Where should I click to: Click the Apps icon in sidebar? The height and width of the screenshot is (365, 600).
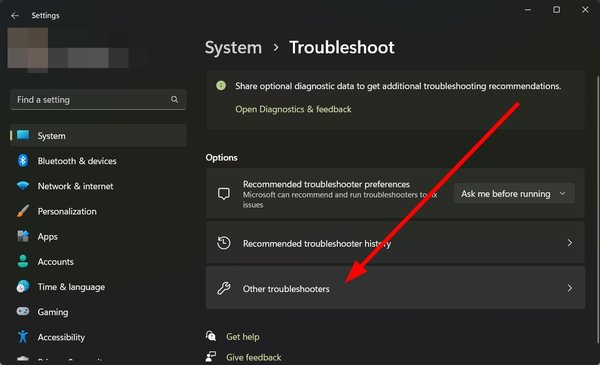click(x=23, y=236)
